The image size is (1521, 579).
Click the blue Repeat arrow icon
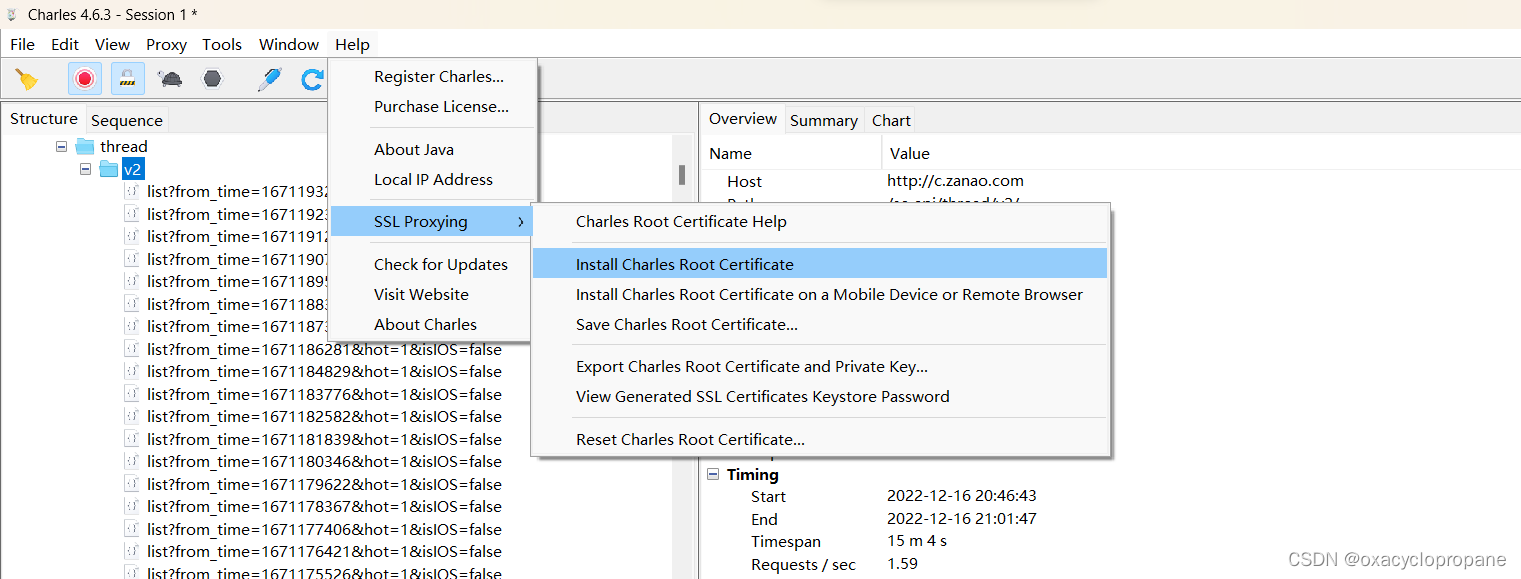(x=313, y=79)
